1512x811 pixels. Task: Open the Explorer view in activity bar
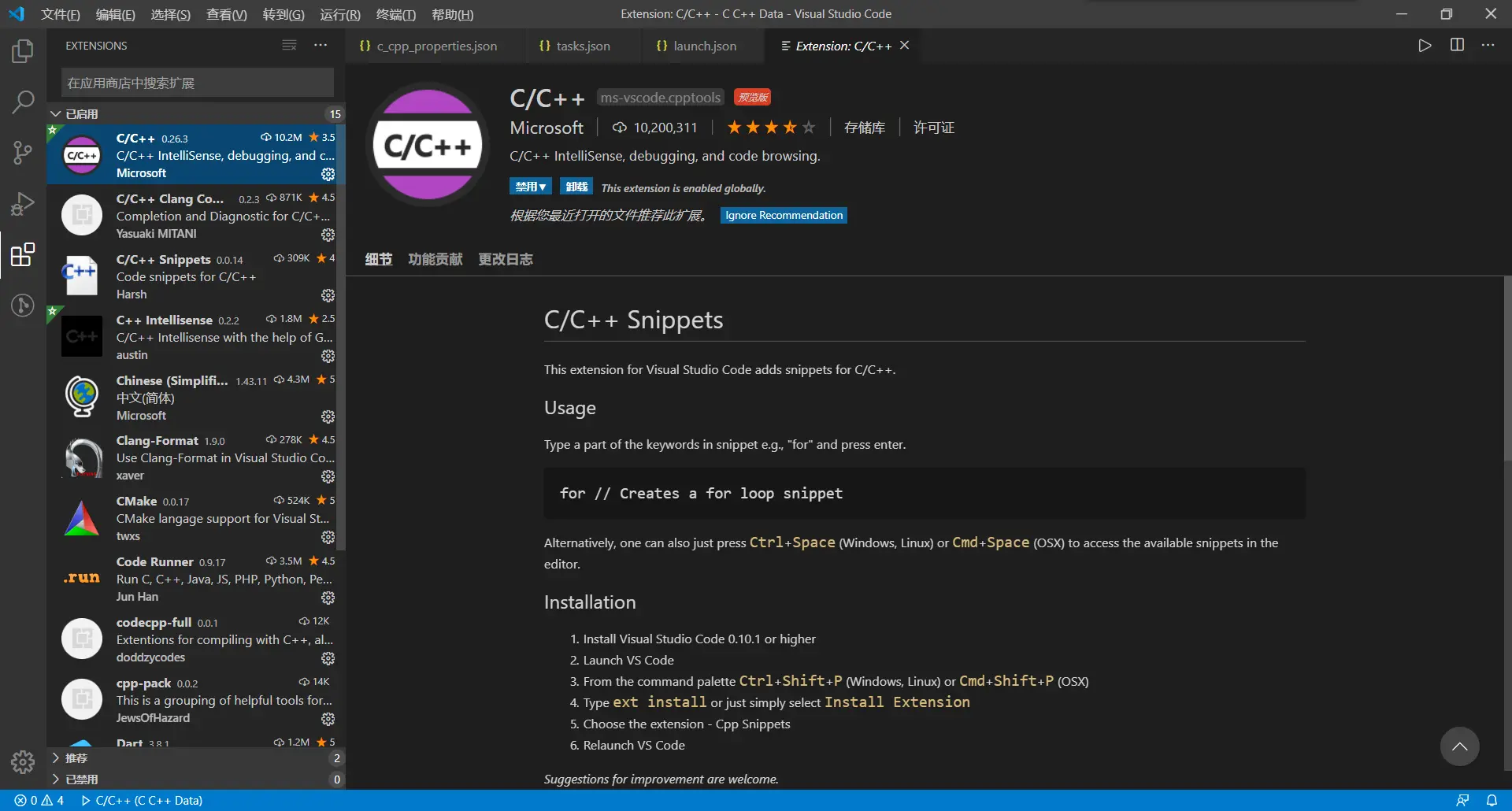pos(23,51)
